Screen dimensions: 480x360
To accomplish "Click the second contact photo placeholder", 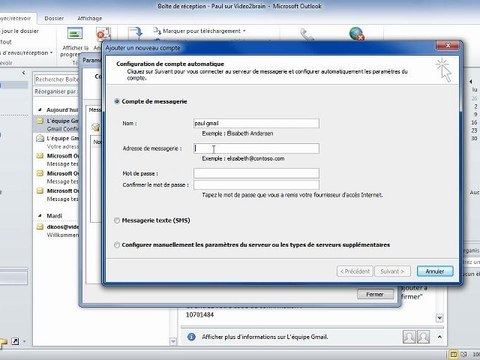I will click(423, 337).
